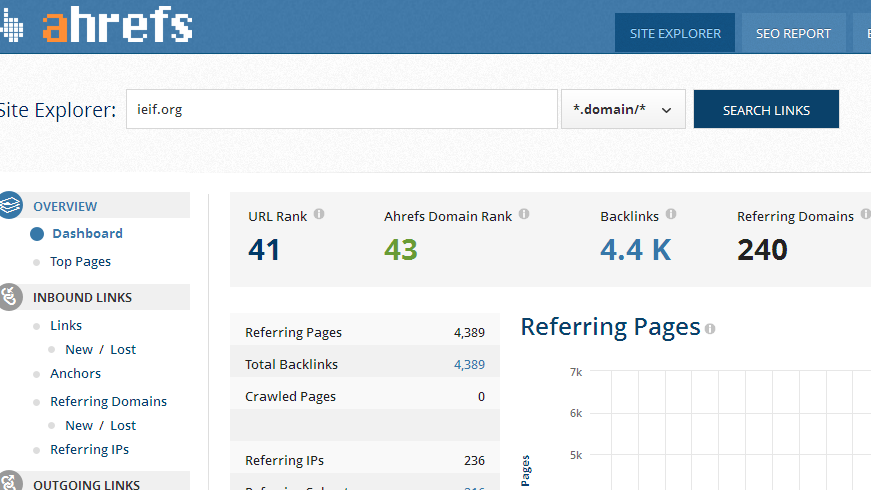
Task: Open the Dashboard page
Action: [x=87, y=233]
